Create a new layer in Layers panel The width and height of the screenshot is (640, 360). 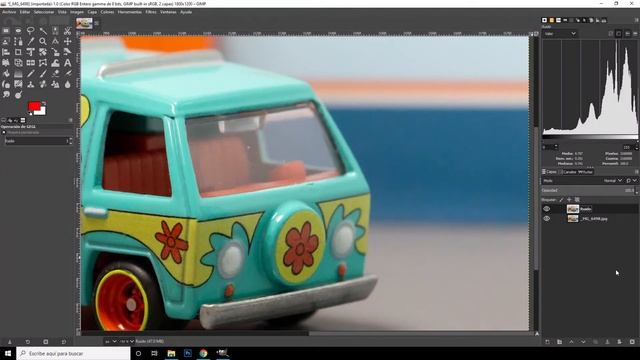pos(547,342)
